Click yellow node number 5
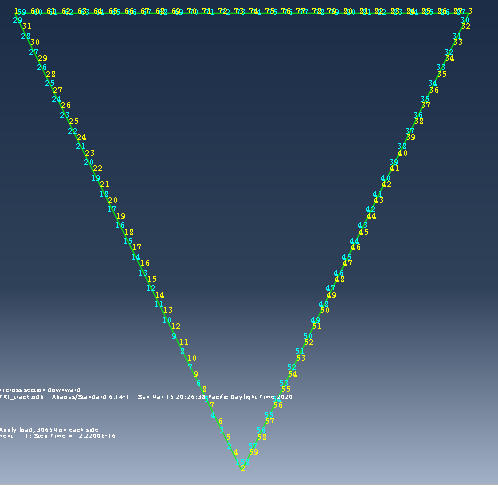Viewport: 498px width, 487px height. (x=228, y=437)
